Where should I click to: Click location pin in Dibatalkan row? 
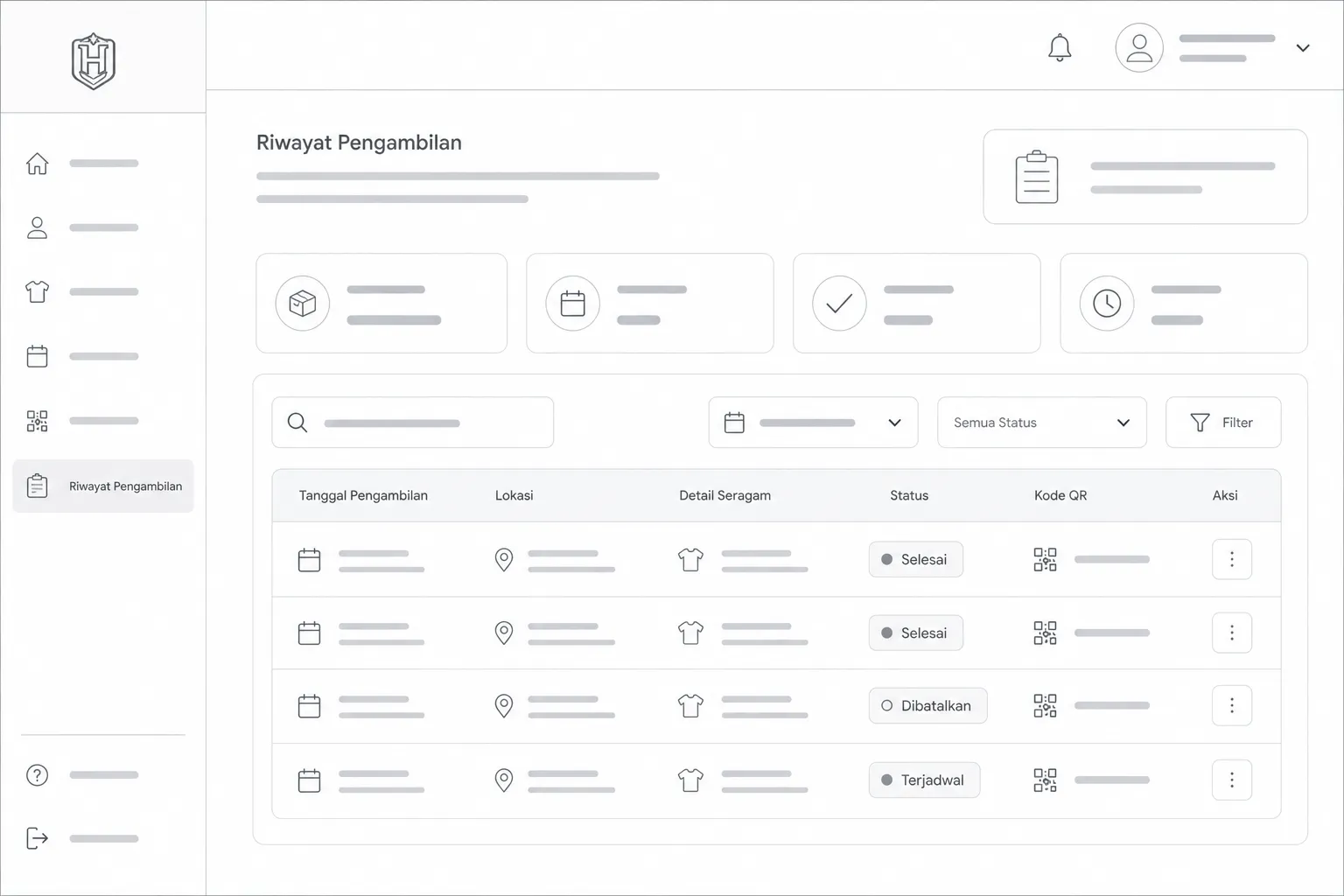tap(504, 705)
